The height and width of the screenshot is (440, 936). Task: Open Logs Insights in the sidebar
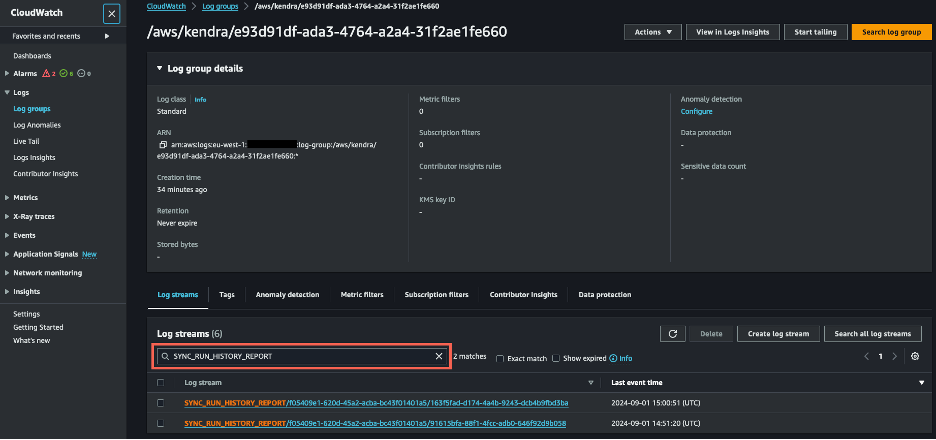point(34,158)
